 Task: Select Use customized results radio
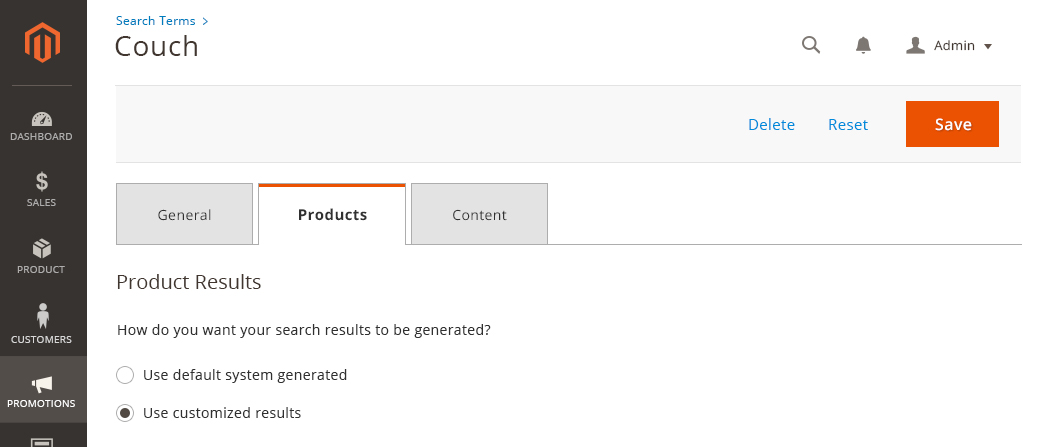(125, 413)
